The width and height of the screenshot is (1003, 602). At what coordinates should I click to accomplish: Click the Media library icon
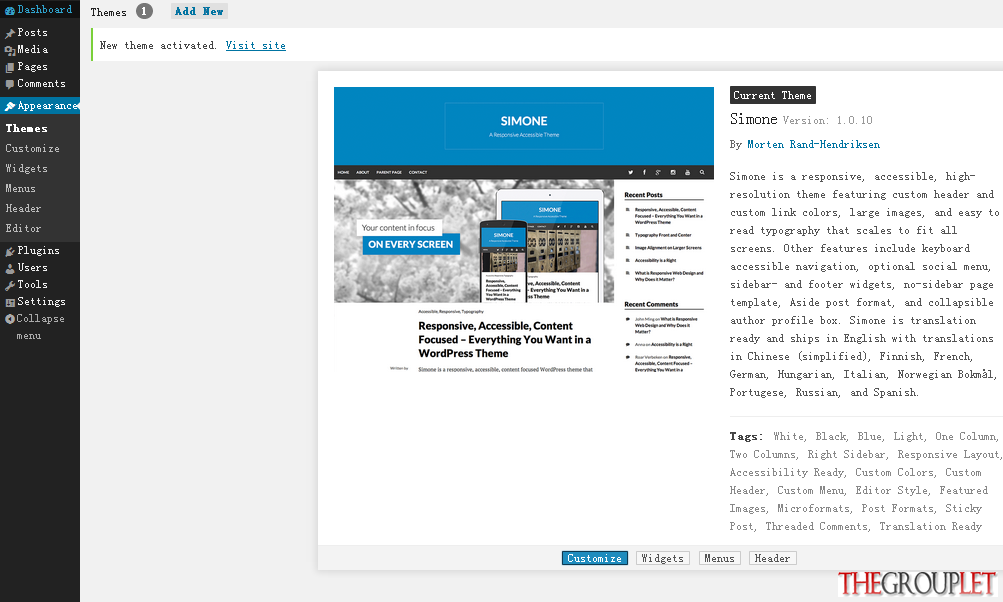pos(10,50)
